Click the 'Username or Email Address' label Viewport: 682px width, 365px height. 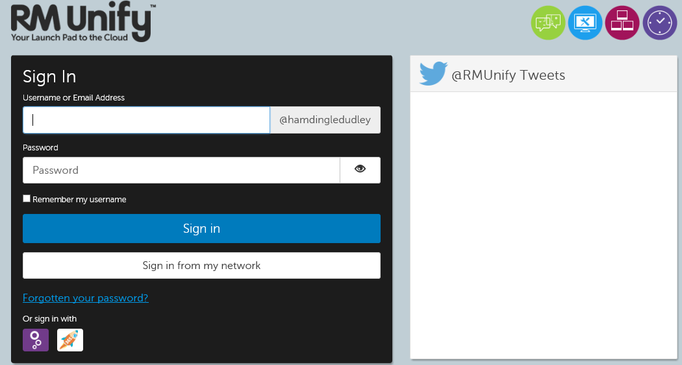[74, 98]
